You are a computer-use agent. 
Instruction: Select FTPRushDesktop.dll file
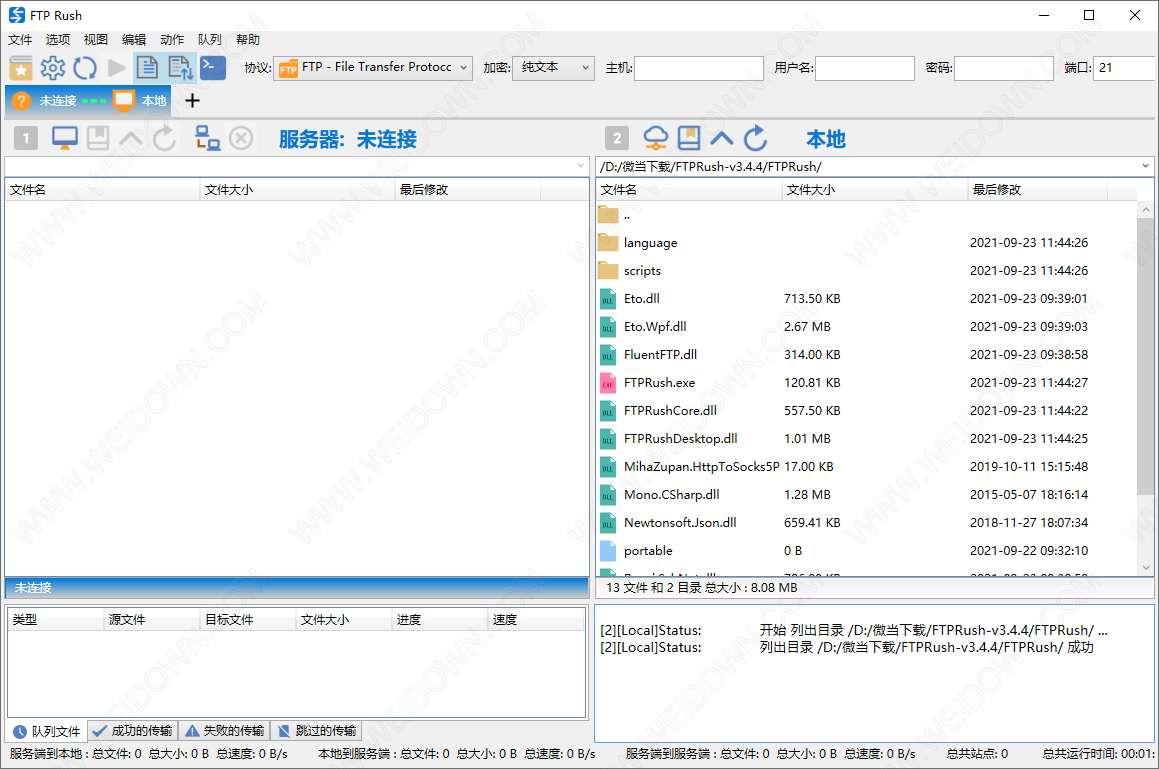coord(866,439)
